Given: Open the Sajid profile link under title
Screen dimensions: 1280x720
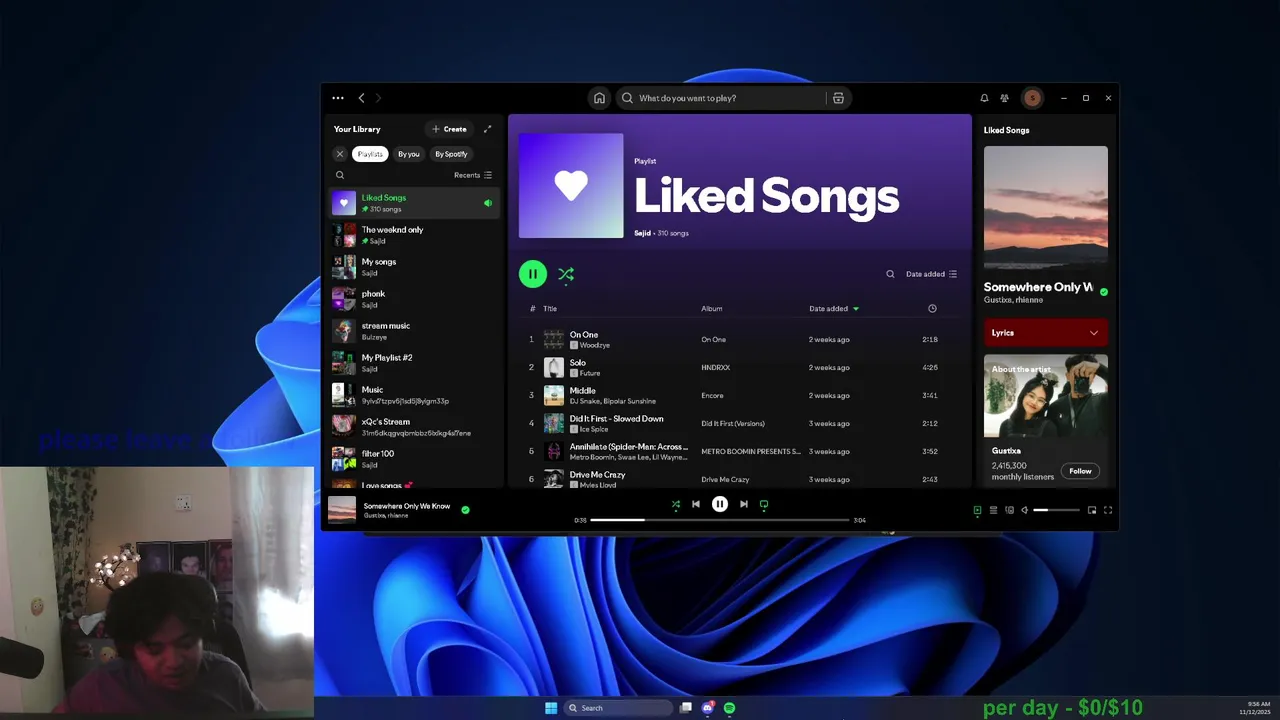Looking at the screenshot, I should 642,233.
